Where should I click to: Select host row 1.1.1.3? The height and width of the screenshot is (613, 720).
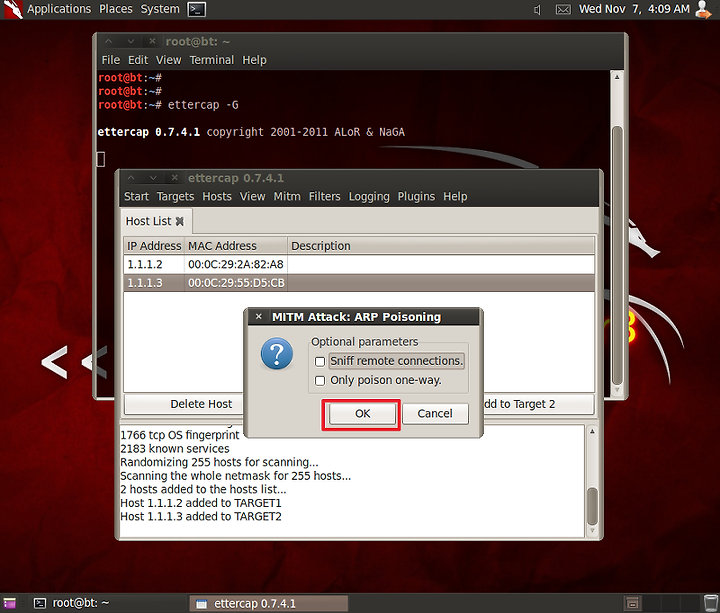[359, 283]
